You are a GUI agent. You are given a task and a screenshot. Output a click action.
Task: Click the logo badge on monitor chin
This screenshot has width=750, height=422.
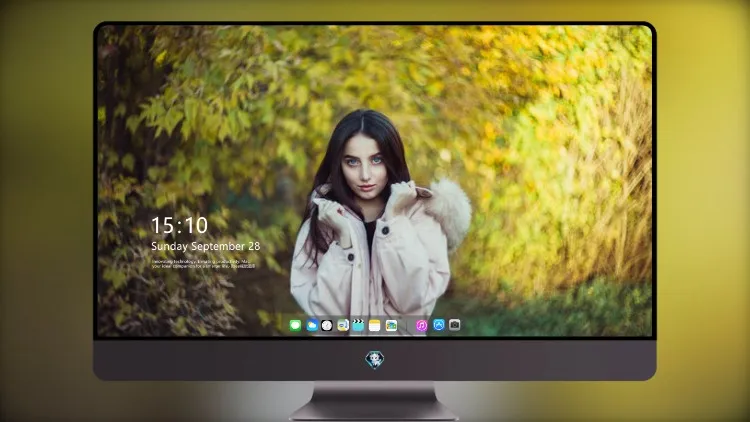tap(375, 360)
